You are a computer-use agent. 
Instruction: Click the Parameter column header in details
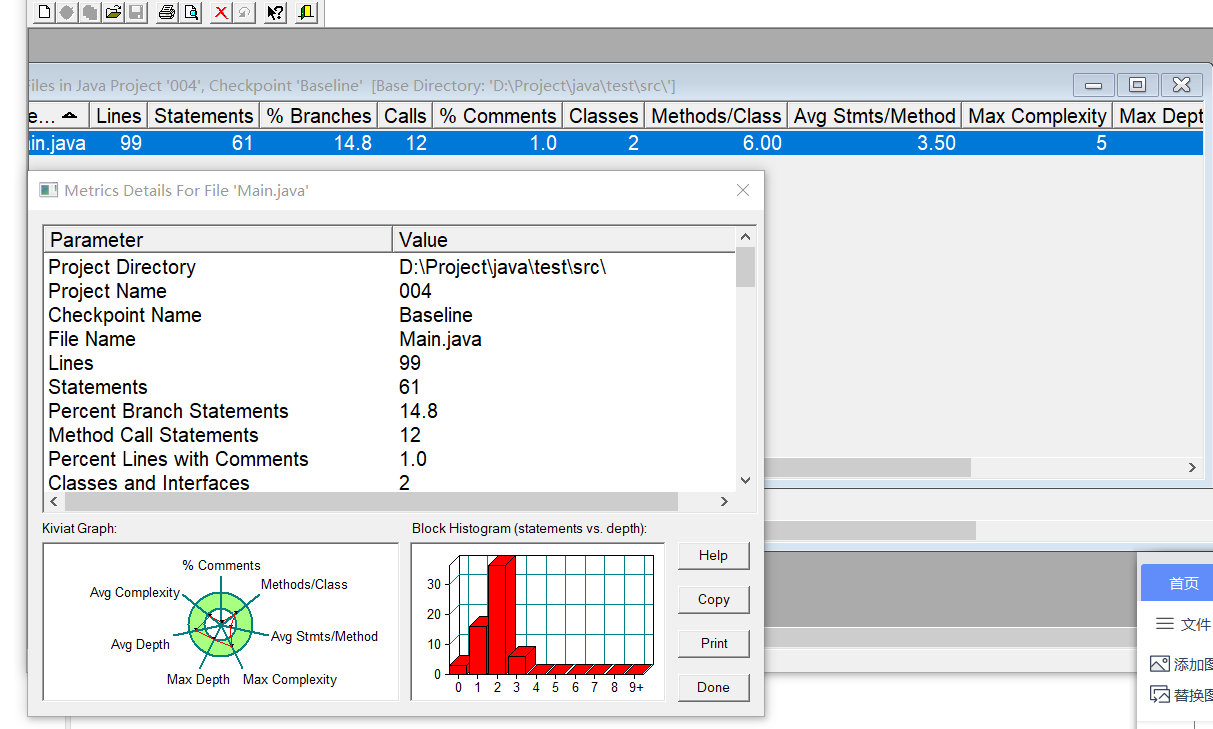coord(218,240)
